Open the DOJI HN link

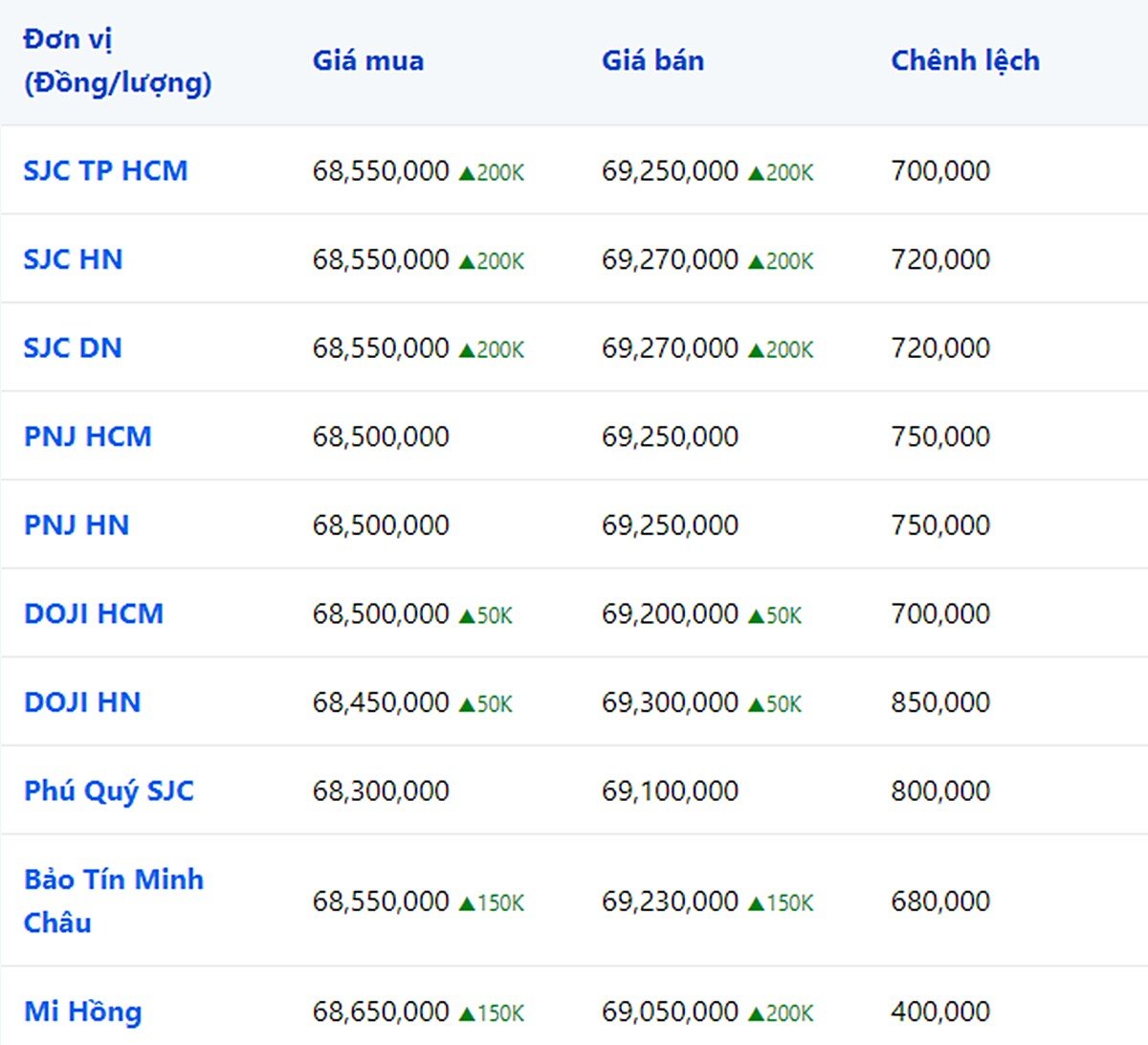[82, 702]
